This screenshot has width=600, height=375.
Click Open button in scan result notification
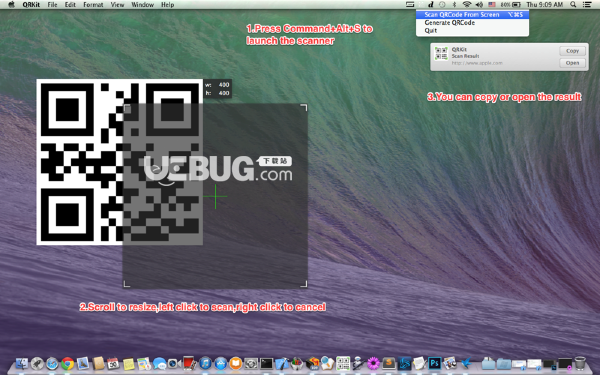click(x=572, y=63)
